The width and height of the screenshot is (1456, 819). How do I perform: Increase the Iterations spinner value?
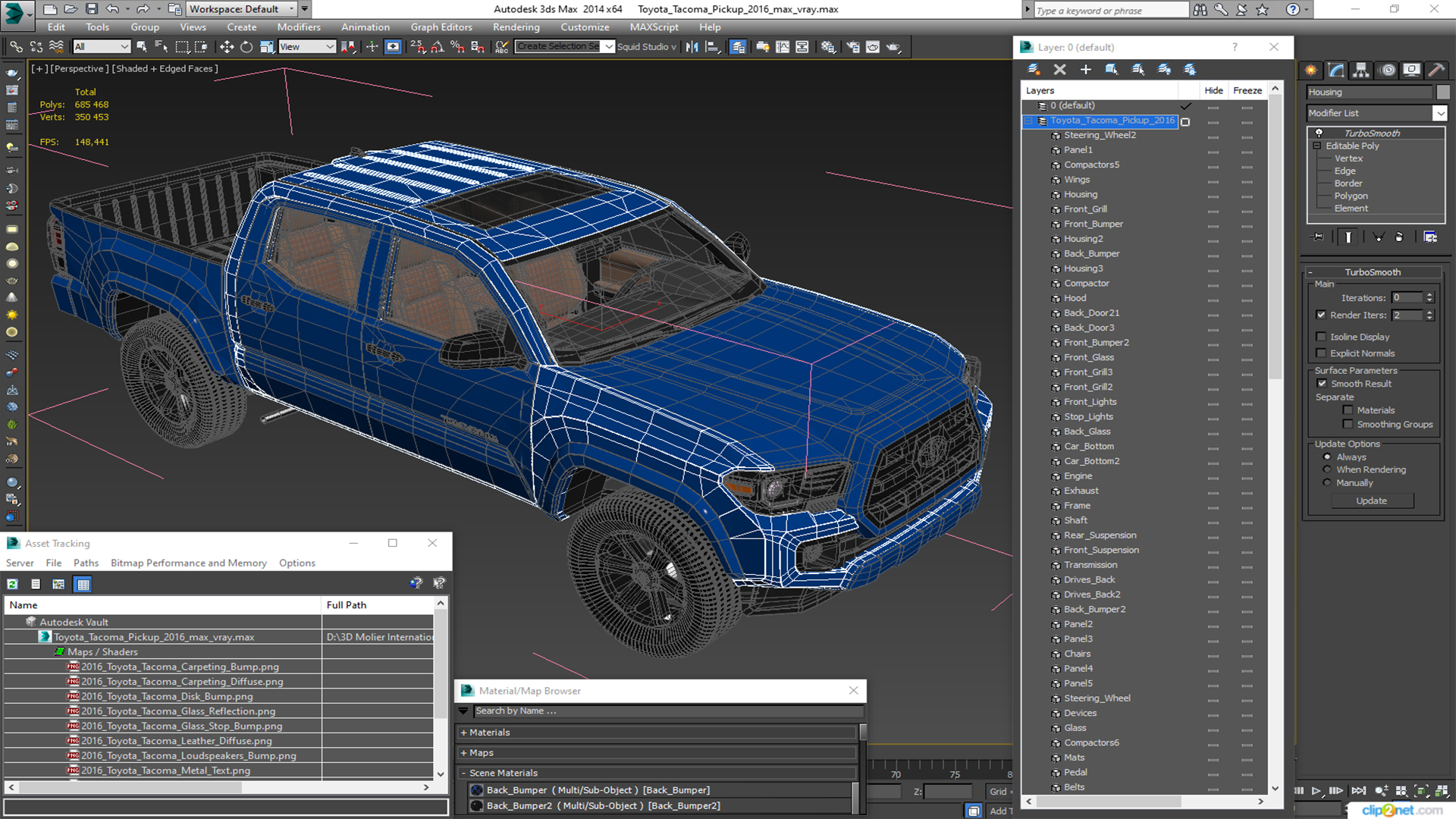[1429, 295]
